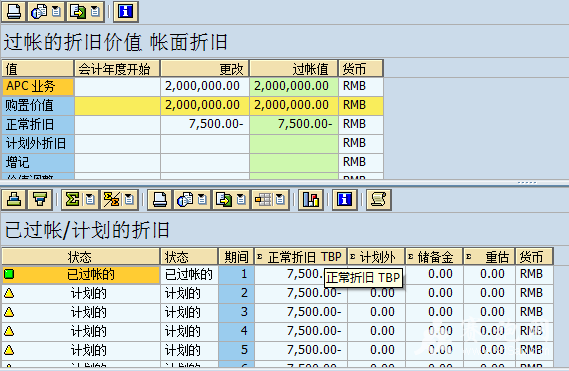Click the scroll document icon in lower toolbar
The width and height of the screenshot is (569, 371).
378,200
